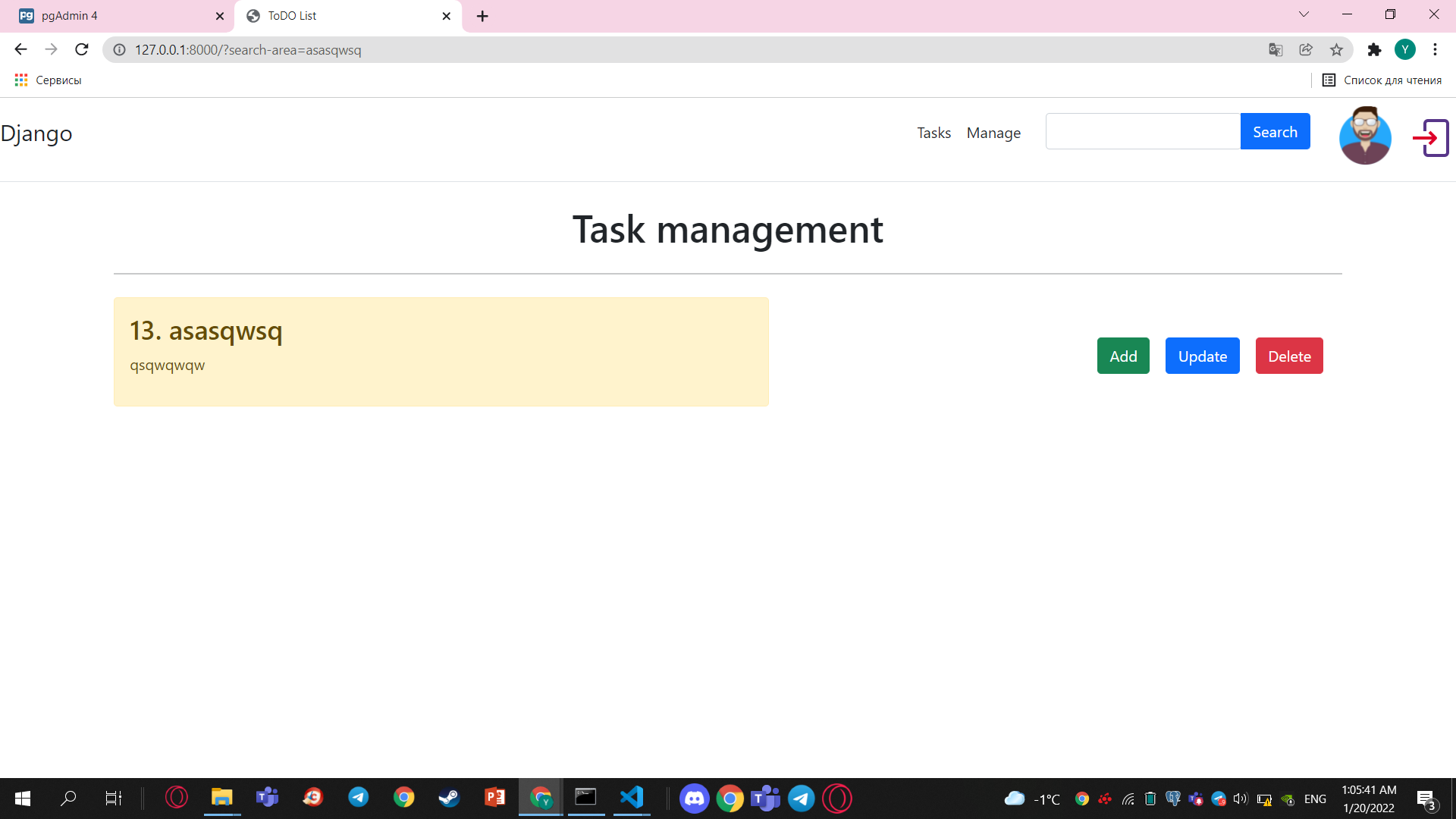Click the logout arrow icon in navbar

click(x=1430, y=138)
